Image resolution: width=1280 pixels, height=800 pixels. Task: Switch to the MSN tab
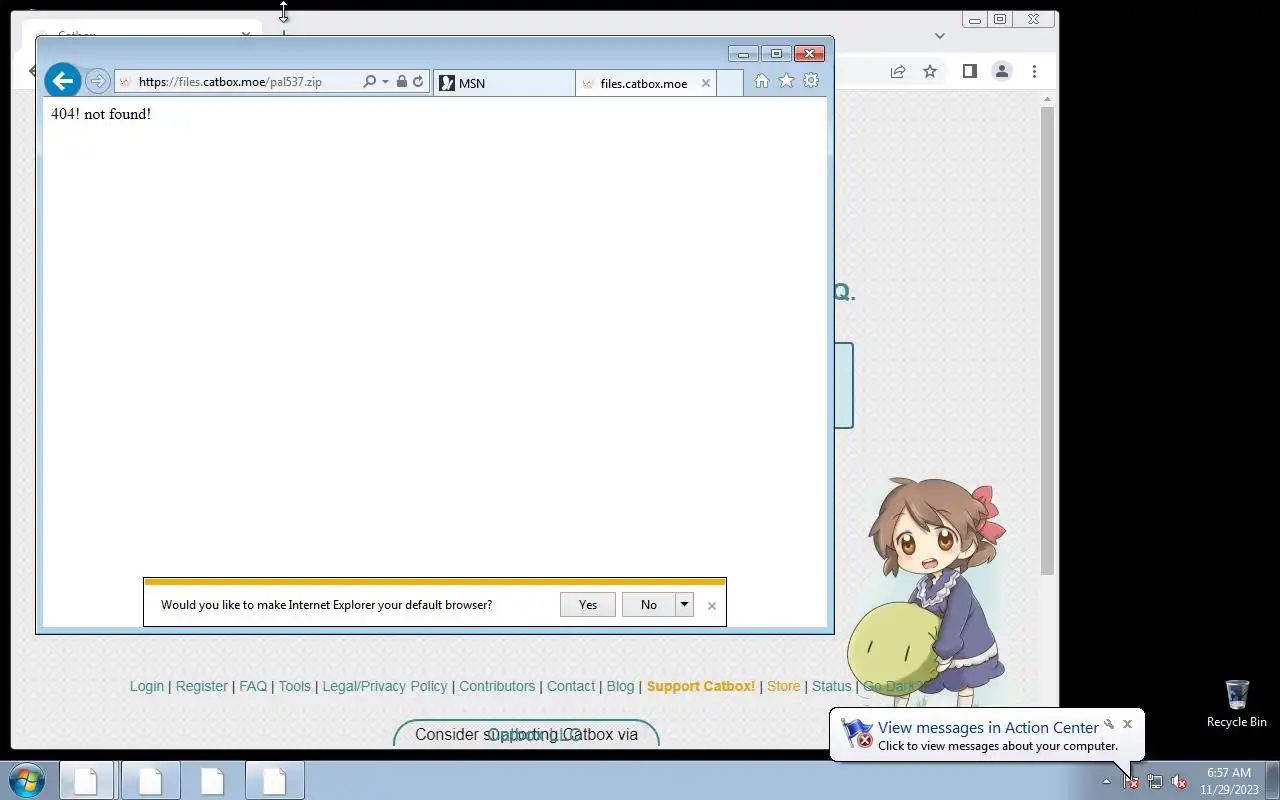coord(504,83)
